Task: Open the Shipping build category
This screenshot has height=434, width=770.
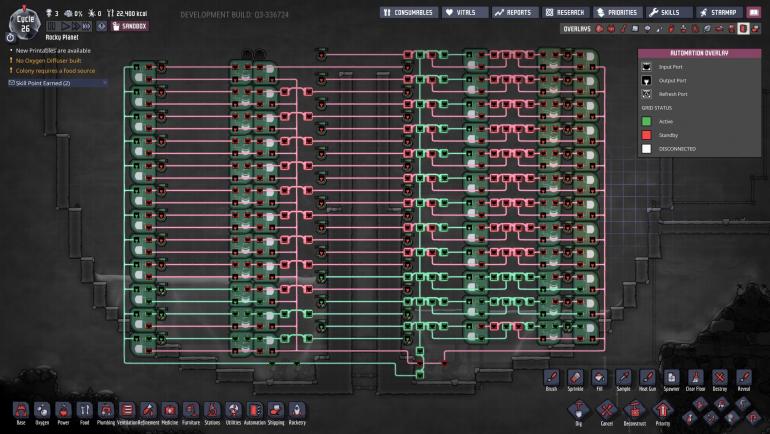Action: tap(275, 411)
